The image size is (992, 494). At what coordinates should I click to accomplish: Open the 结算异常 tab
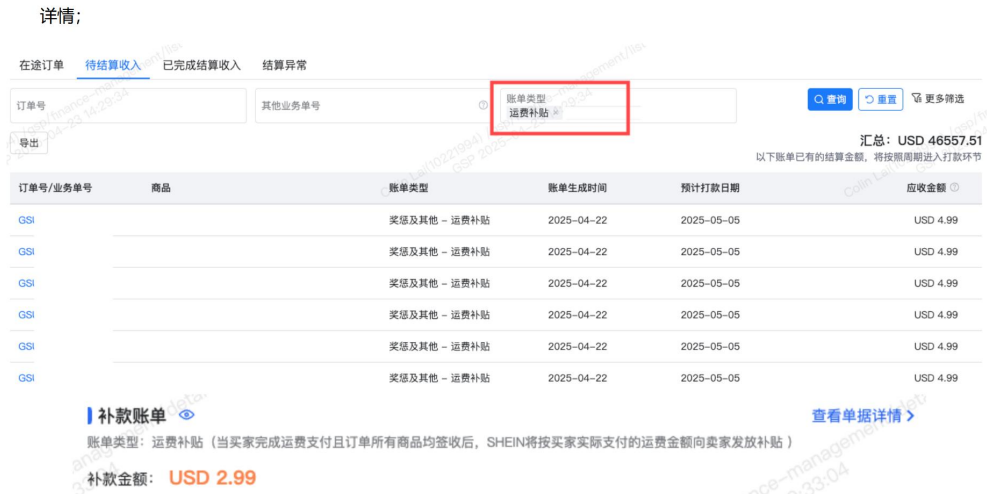pos(284,65)
